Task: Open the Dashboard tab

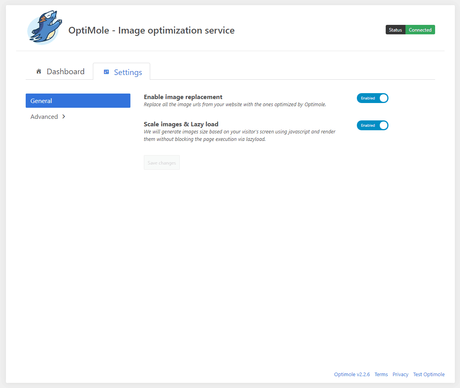Action: [x=60, y=71]
